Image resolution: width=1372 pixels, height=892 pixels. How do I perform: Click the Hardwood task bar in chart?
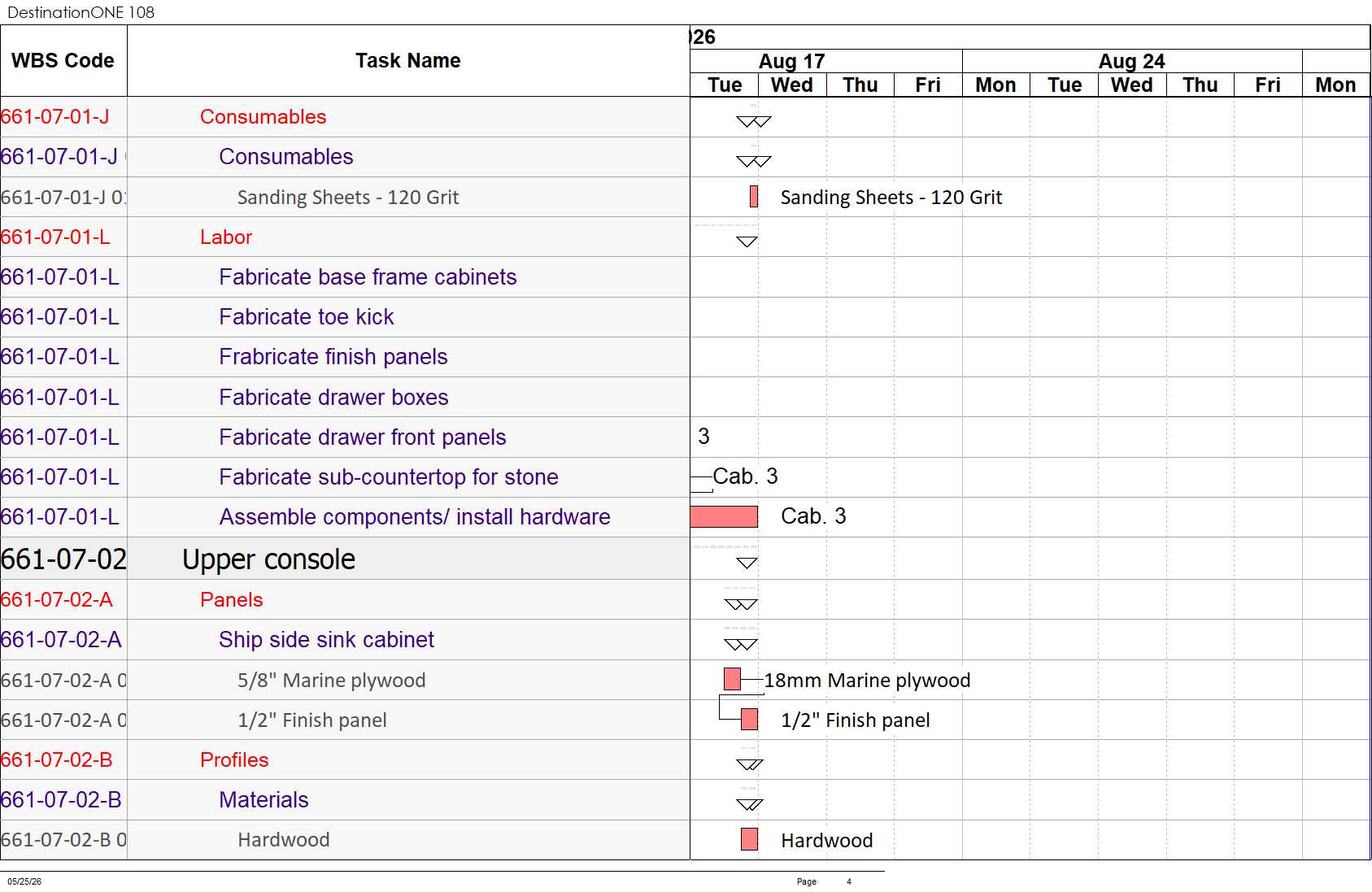pyautogui.click(x=749, y=839)
